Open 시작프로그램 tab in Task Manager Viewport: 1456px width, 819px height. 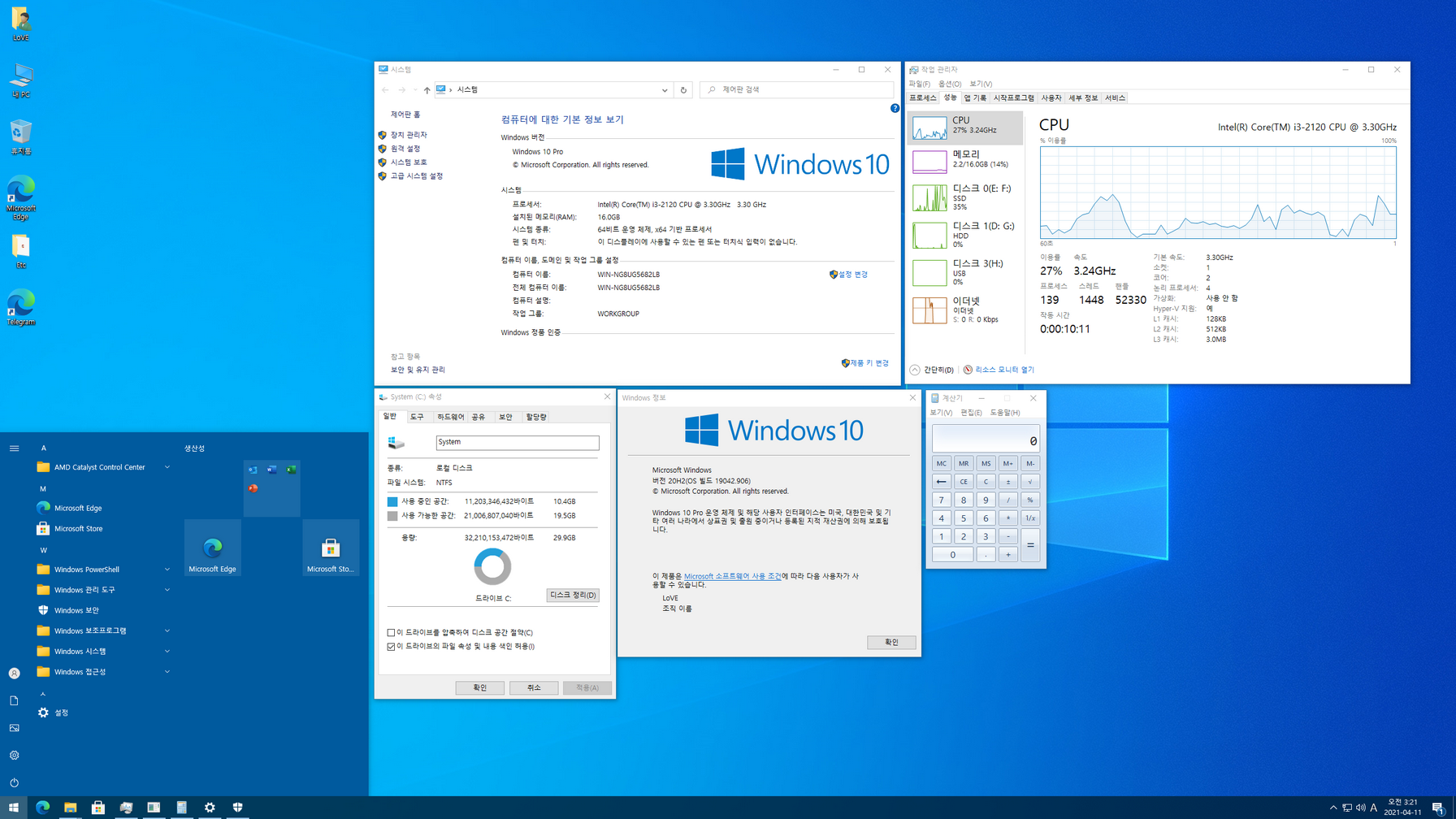click(1014, 97)
